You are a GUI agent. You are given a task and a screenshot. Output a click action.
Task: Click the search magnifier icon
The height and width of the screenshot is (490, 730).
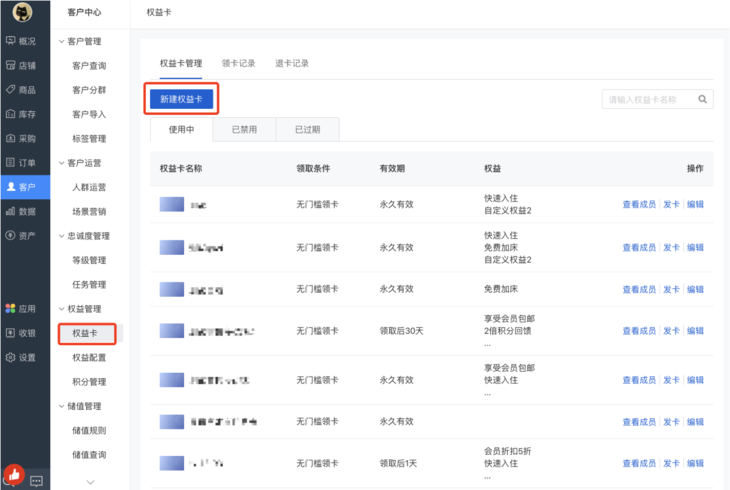point(703,99)
